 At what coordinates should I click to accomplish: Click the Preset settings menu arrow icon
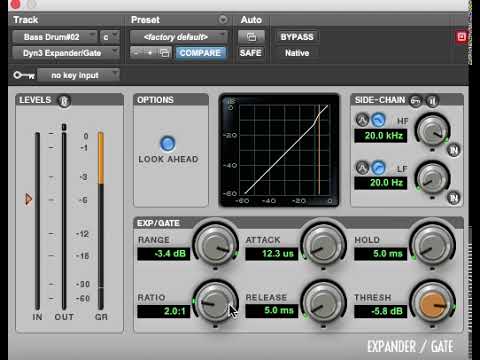pyautogui.click(x=223, y=20)
